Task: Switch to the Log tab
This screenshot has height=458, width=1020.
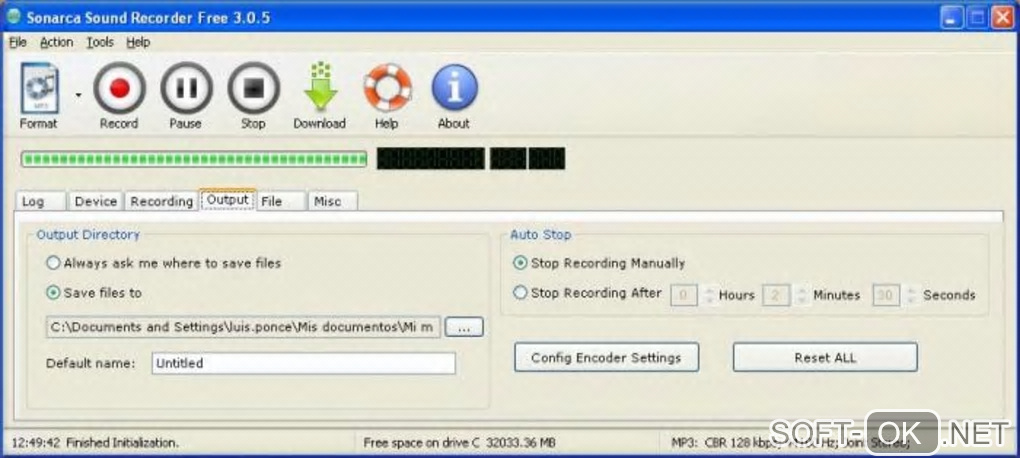Action: click(40, 201)
